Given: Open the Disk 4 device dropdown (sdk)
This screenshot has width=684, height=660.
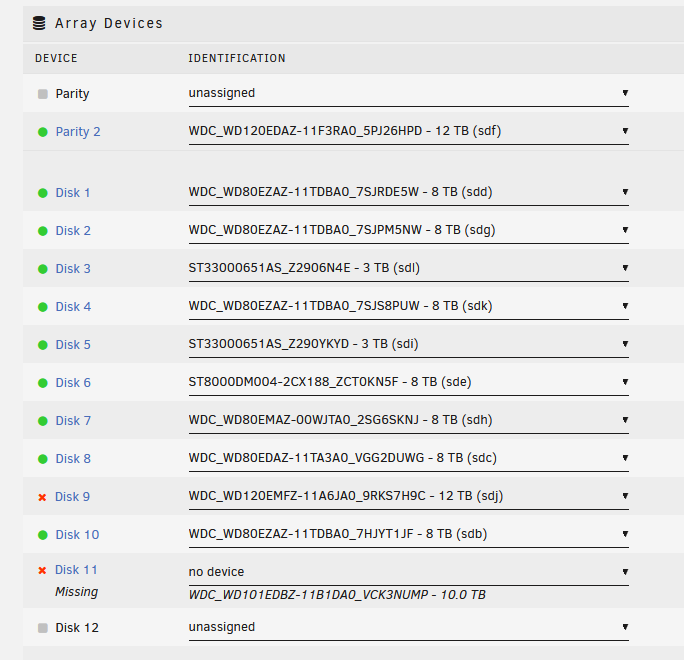Looking at the screenshot, I should (408, 306).
